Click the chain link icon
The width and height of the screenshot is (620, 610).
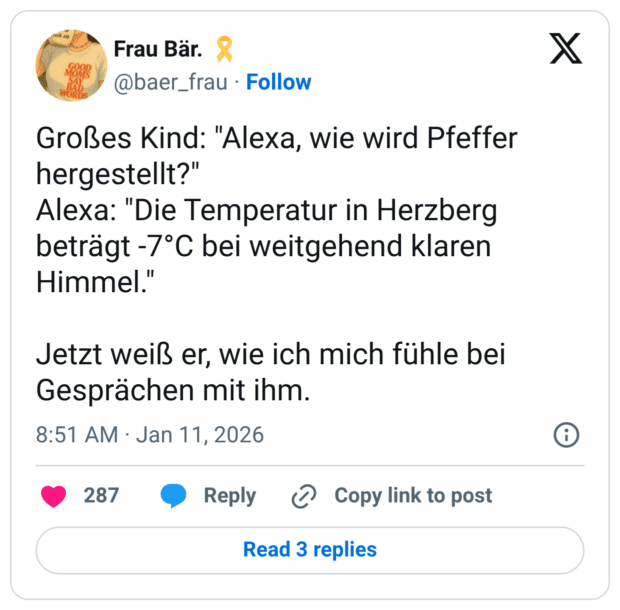click(x=303, y=496)
